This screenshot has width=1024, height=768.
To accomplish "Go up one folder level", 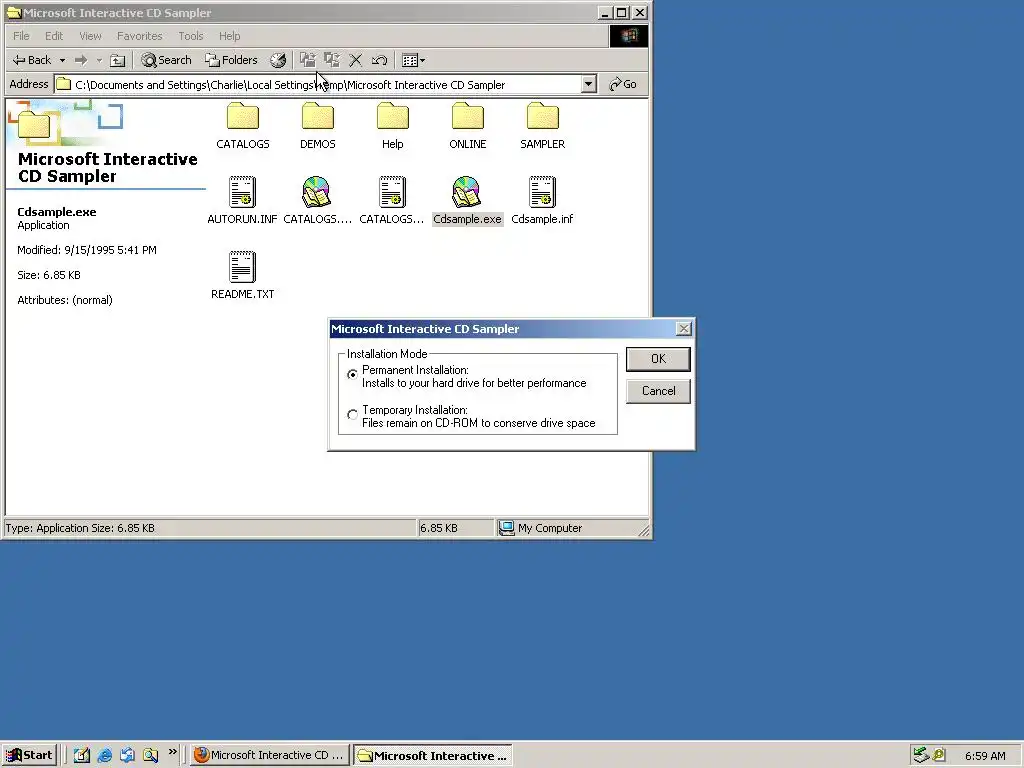I will pyautogui.click(x=118, y=61).
